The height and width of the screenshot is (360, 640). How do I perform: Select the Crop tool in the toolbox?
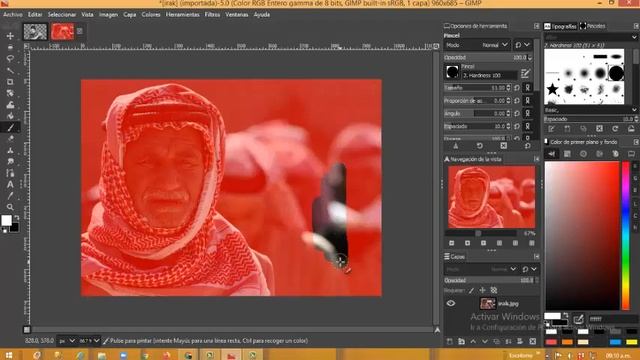click(x=10, y=82)
